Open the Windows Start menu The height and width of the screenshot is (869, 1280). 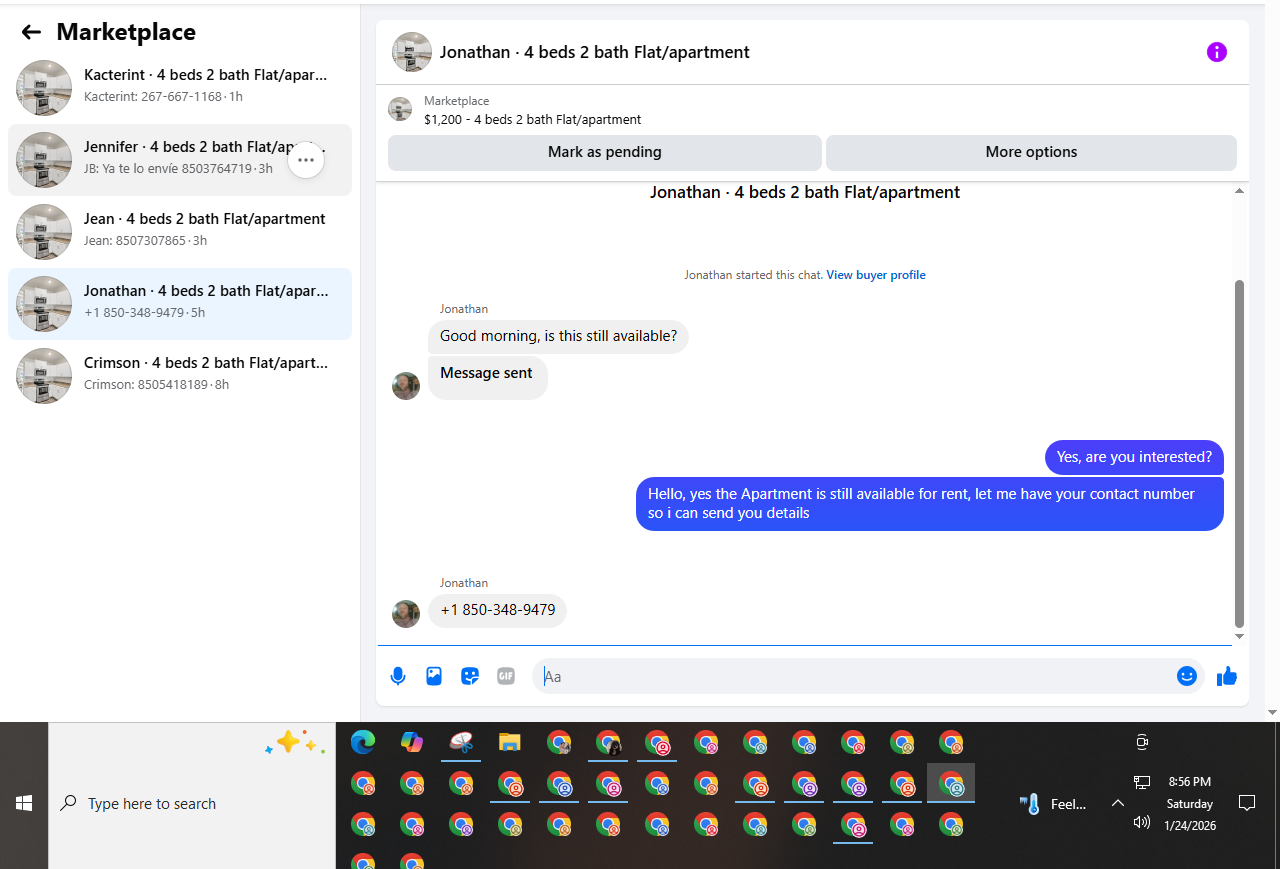[24, 803]
